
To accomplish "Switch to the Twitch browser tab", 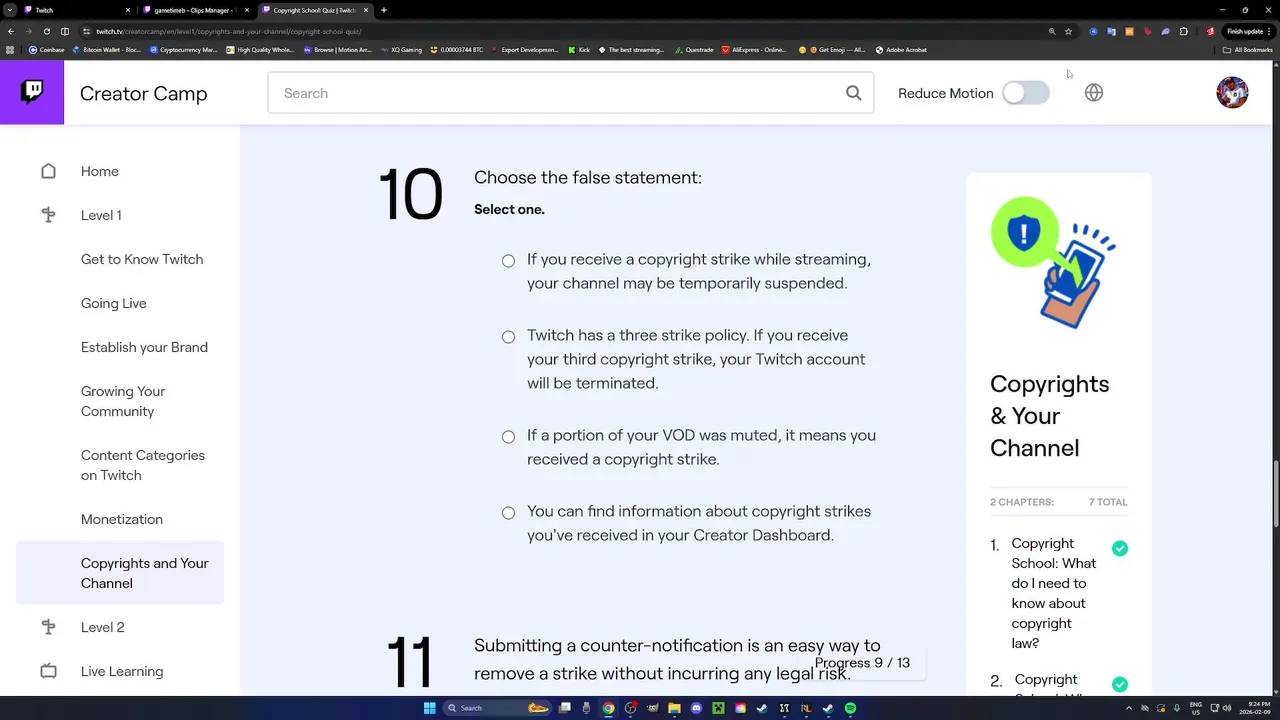I will [x=77, y=10].
